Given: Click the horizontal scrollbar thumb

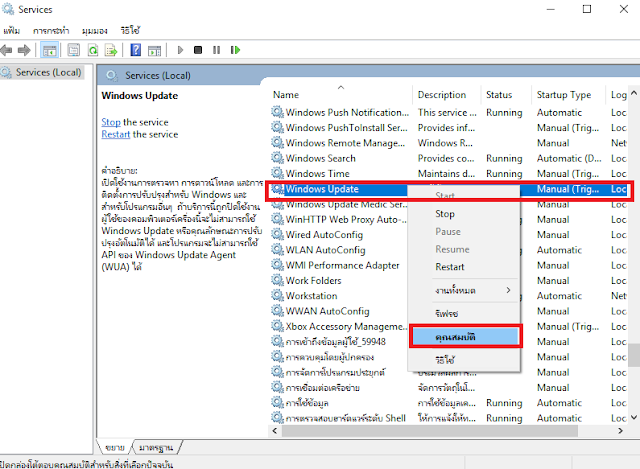Looking at the screenshot, I should 429,431.
